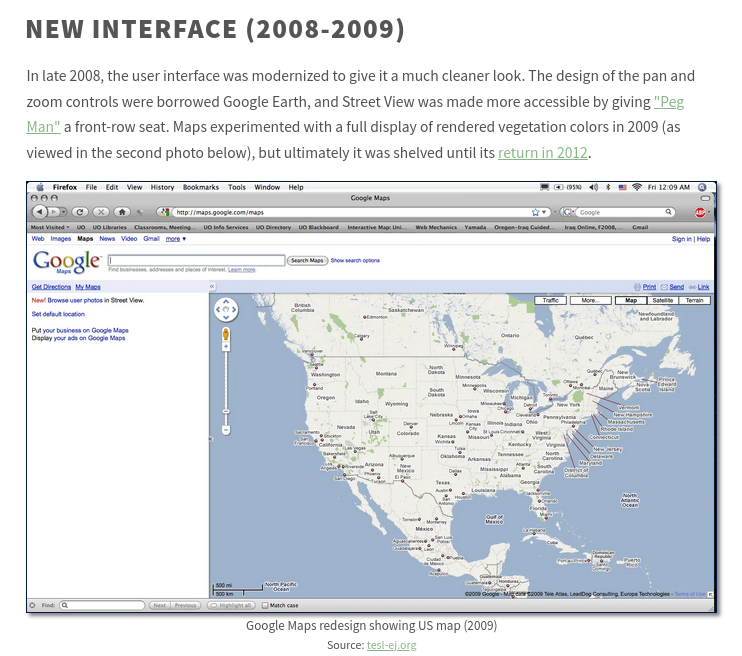
Task: Click the Firefox home toolbar icon
Action: [122, 212]
